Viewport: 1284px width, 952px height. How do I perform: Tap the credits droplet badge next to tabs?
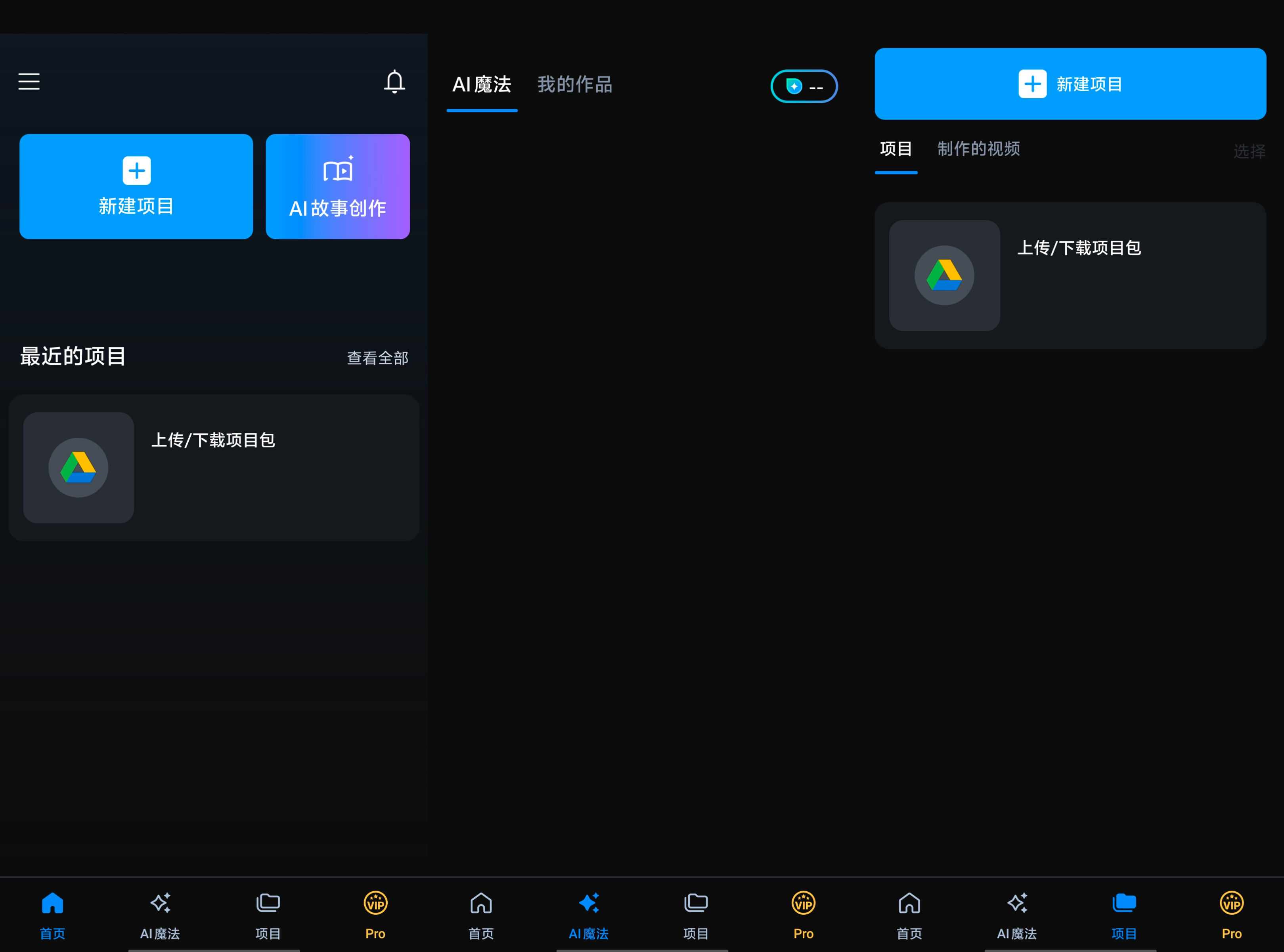tap(804, 86)
